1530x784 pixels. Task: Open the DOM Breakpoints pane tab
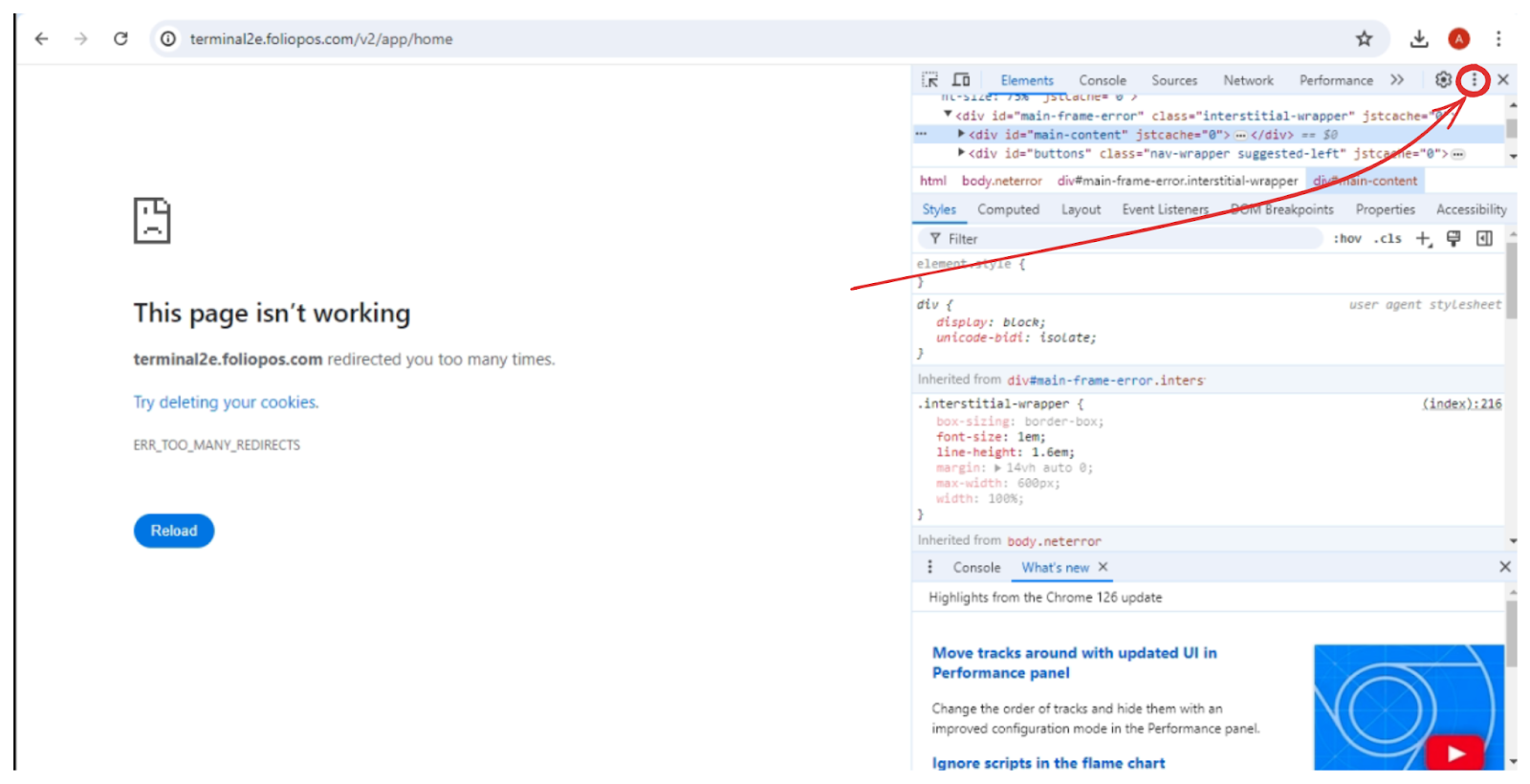[1281, 209]
